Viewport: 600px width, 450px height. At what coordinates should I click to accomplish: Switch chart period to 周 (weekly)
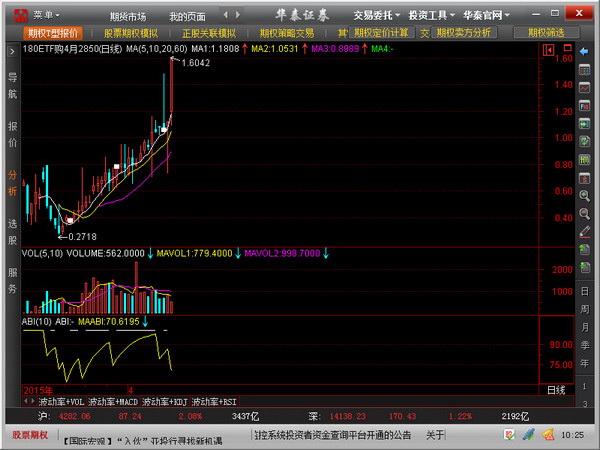click(585, 309)
